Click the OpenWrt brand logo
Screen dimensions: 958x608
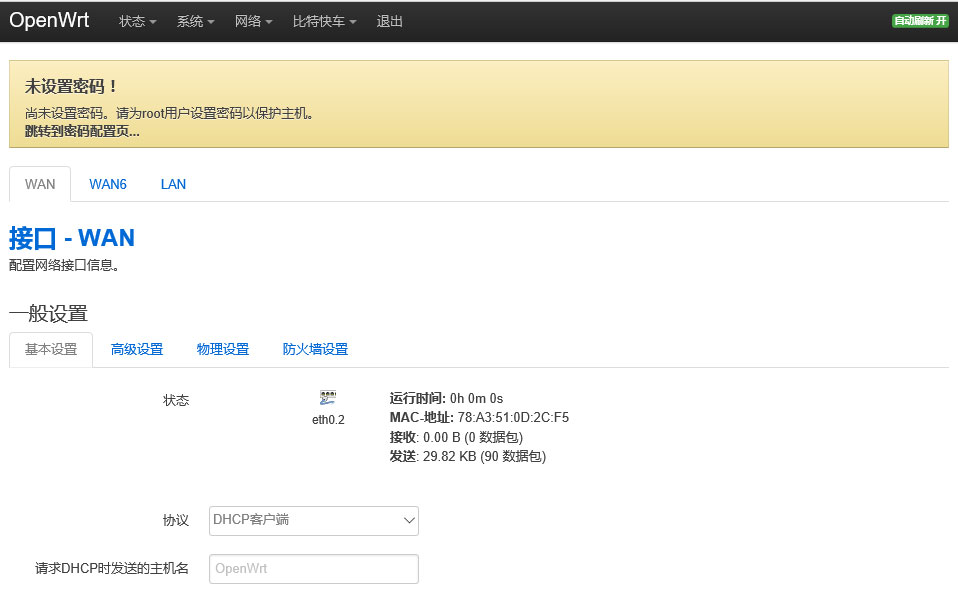pos(49,20)
